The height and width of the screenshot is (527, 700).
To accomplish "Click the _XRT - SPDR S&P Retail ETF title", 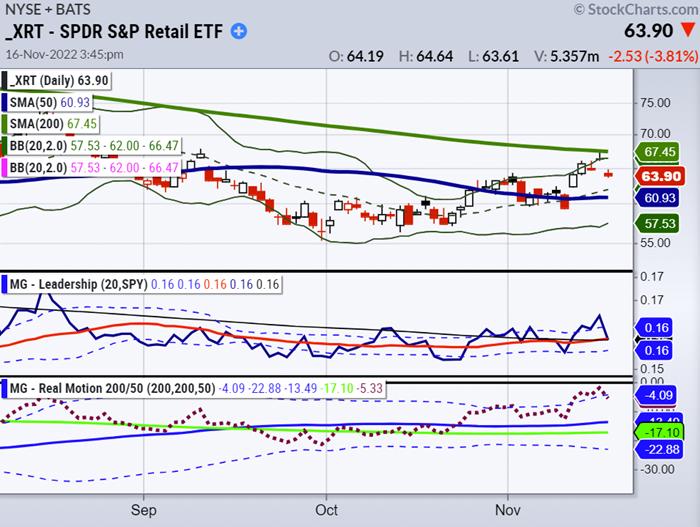I will [x=116, y=32].
